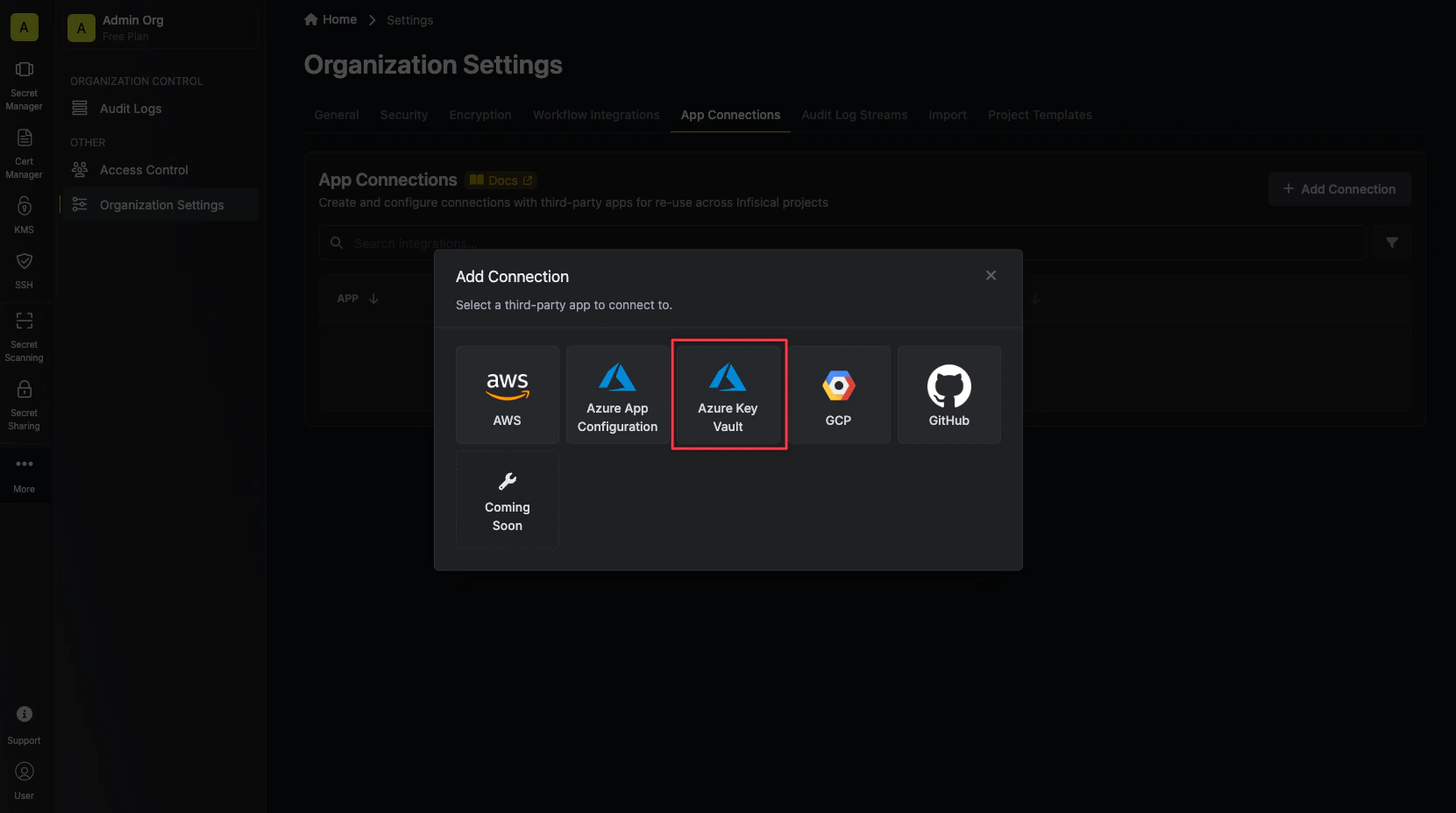Open the filter funnel icon
Image resolution: width=1456 pixels, height=813 pixels.
pyautogui.click(x=1392, y=243)
